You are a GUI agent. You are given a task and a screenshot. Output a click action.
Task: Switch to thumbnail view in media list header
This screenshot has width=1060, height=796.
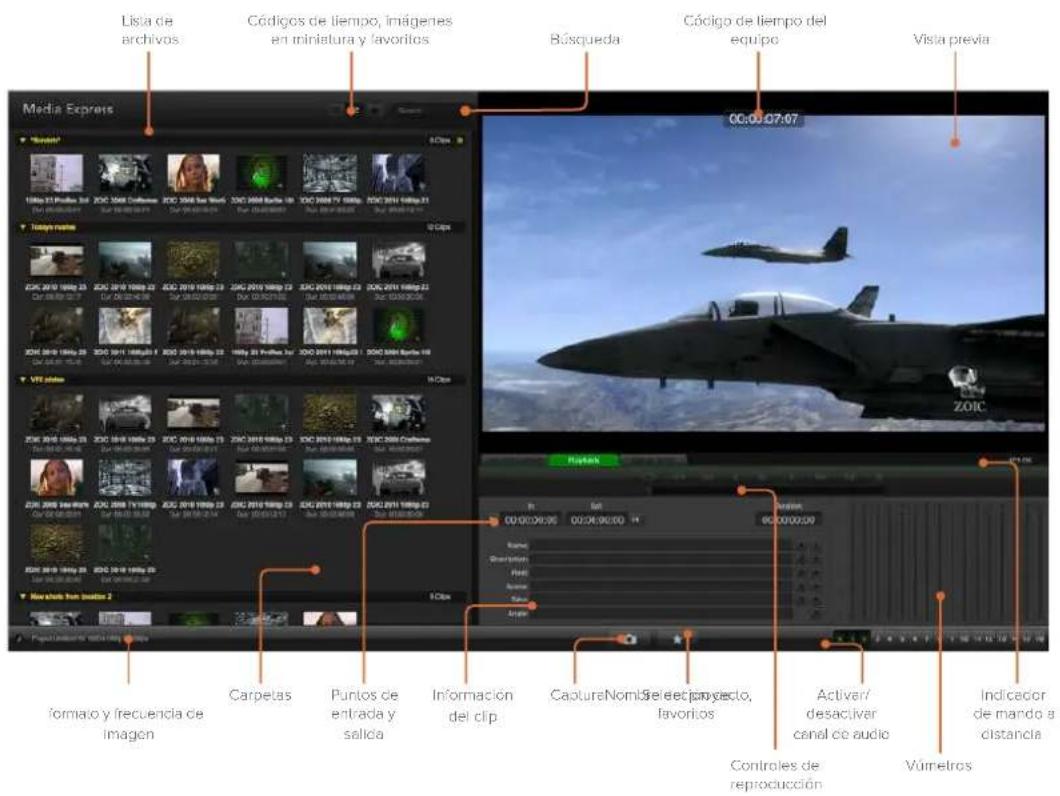[x=353, y=110]
